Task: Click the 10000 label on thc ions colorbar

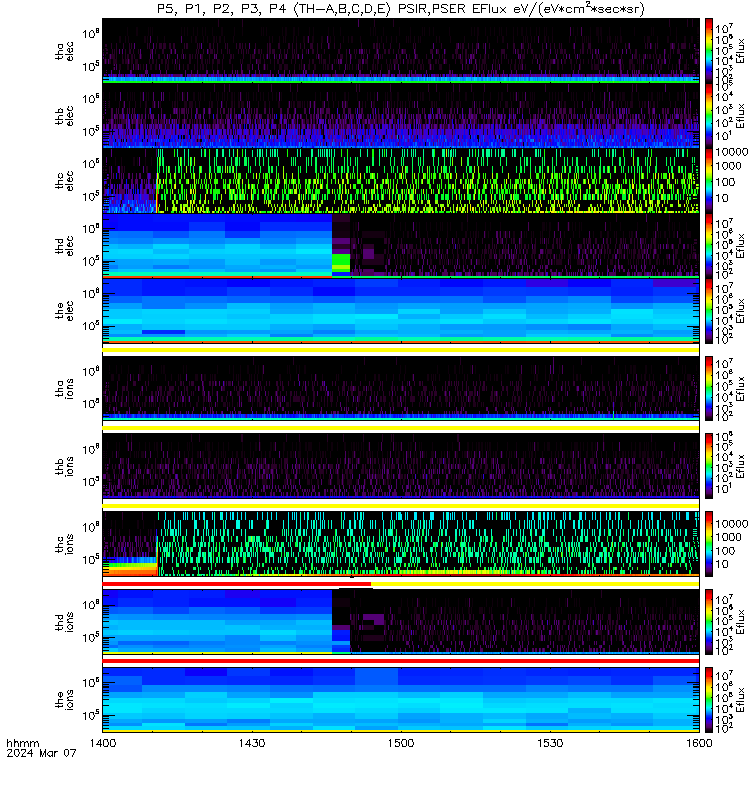Action: [732, 524]
